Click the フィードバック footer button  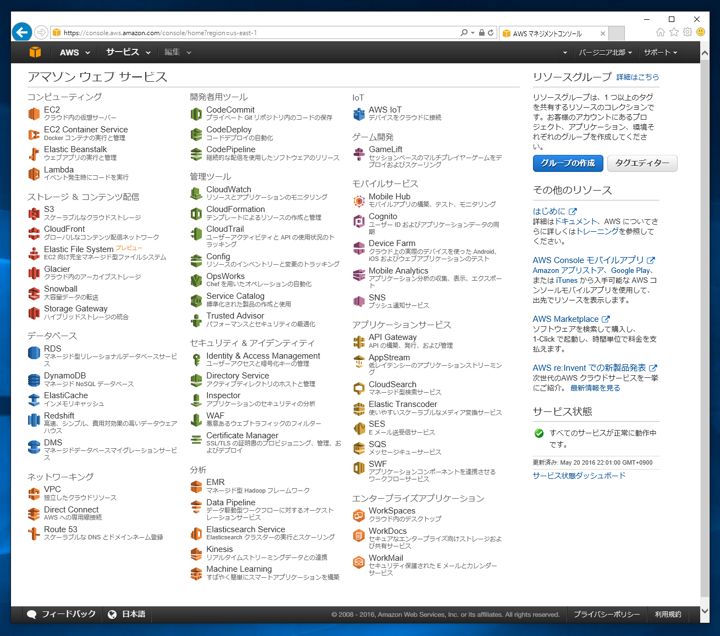pyautogui.click(x=62, y=614)
